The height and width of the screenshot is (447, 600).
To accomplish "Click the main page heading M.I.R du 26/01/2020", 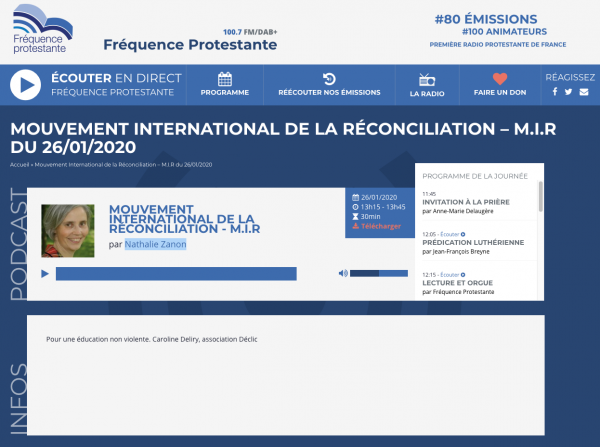I will click(x=283, y=138).
